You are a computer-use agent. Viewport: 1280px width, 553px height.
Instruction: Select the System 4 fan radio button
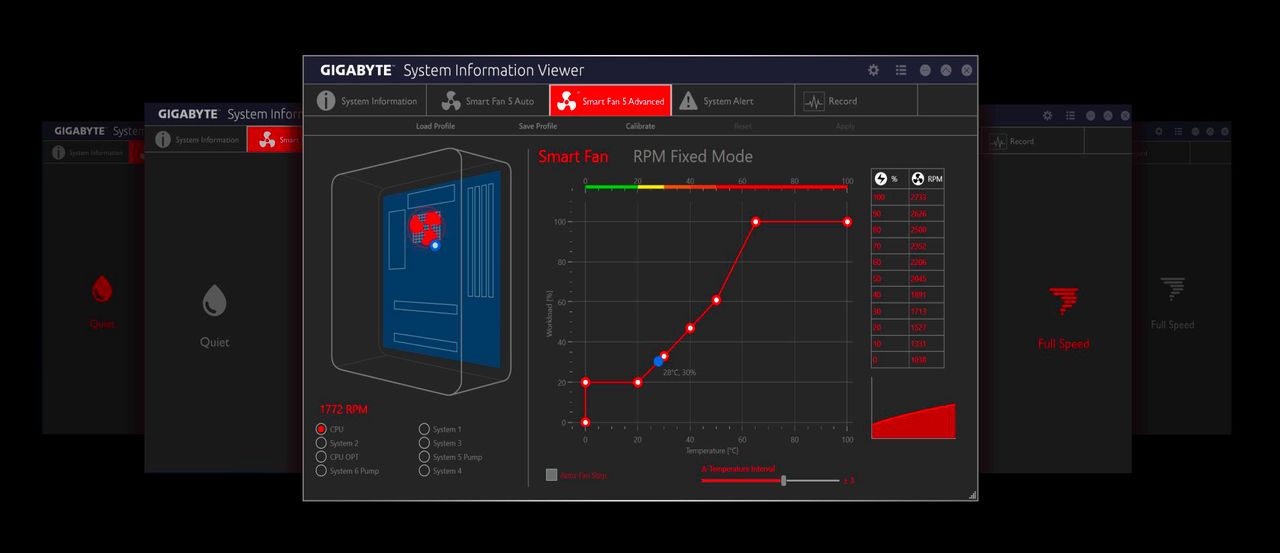[x=424, y=471]
